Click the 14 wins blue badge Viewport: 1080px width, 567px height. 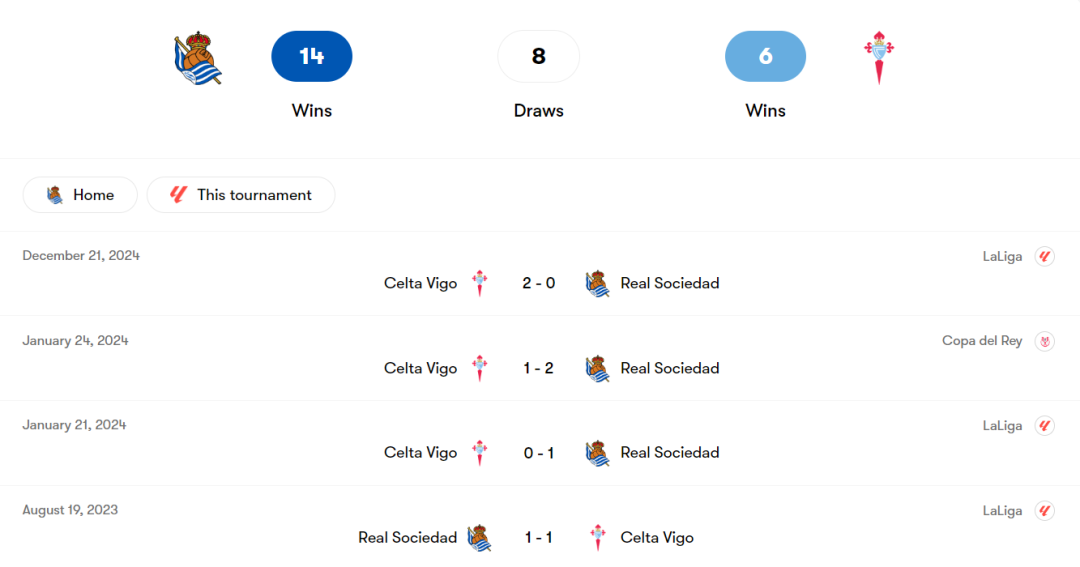312,56
